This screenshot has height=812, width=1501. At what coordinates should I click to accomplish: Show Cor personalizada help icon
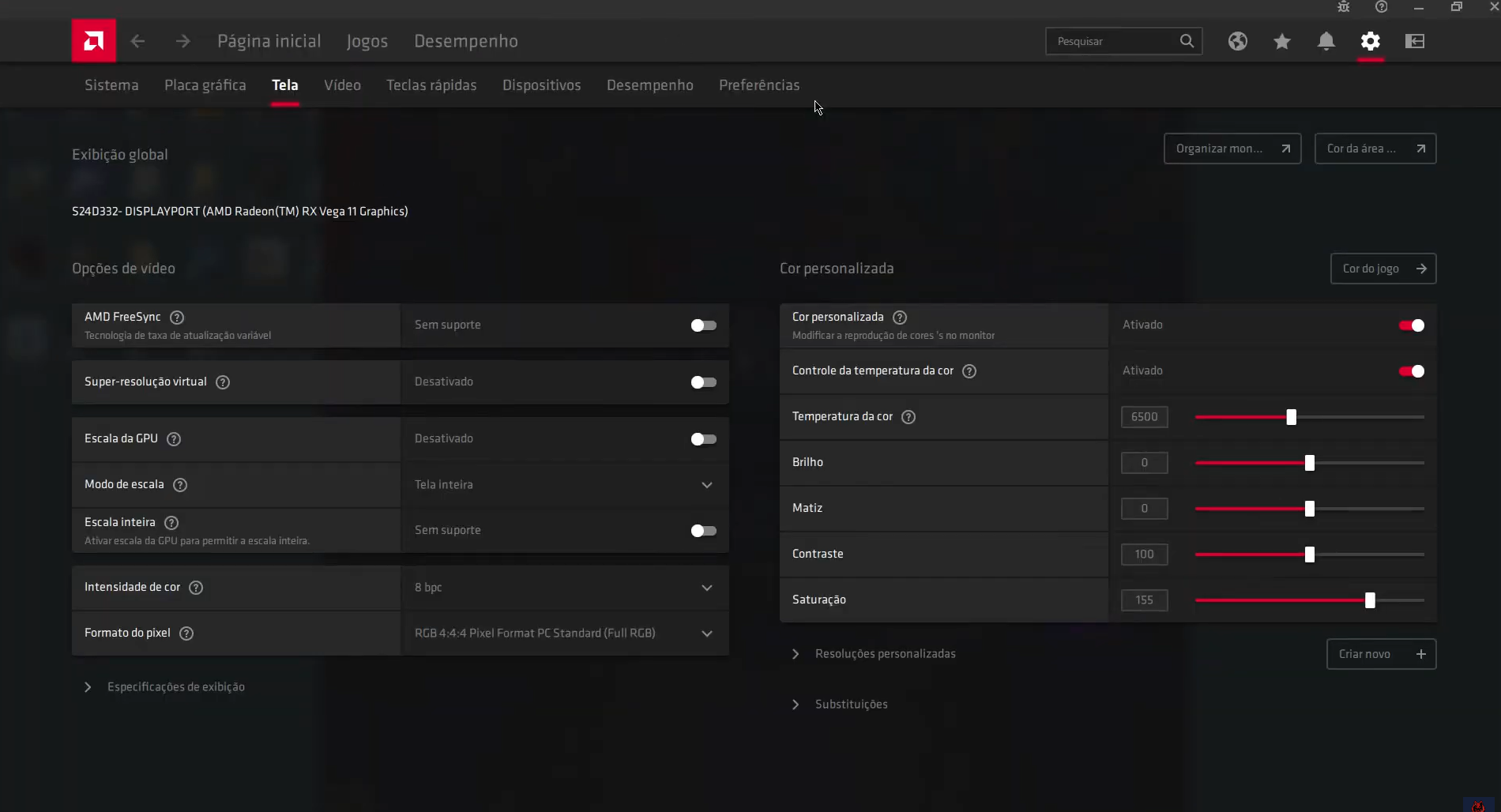click(x=900, y=318)
